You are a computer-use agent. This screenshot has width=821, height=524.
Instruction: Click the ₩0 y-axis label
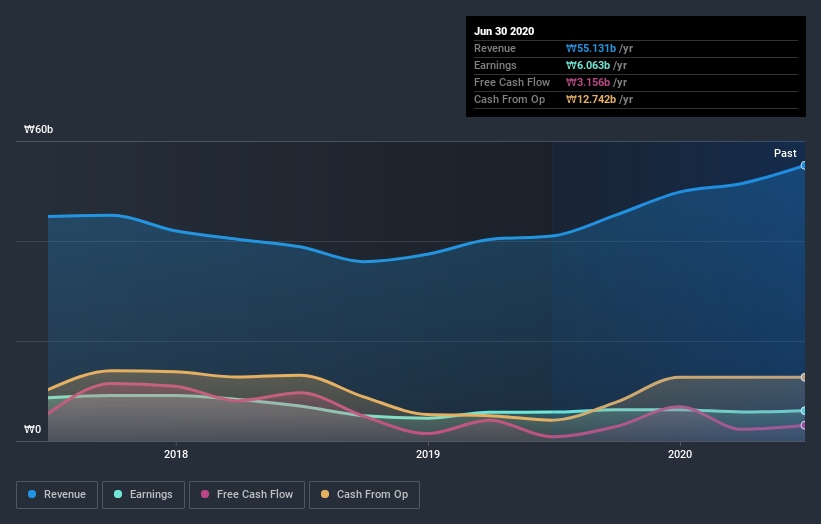pos(32,429)
